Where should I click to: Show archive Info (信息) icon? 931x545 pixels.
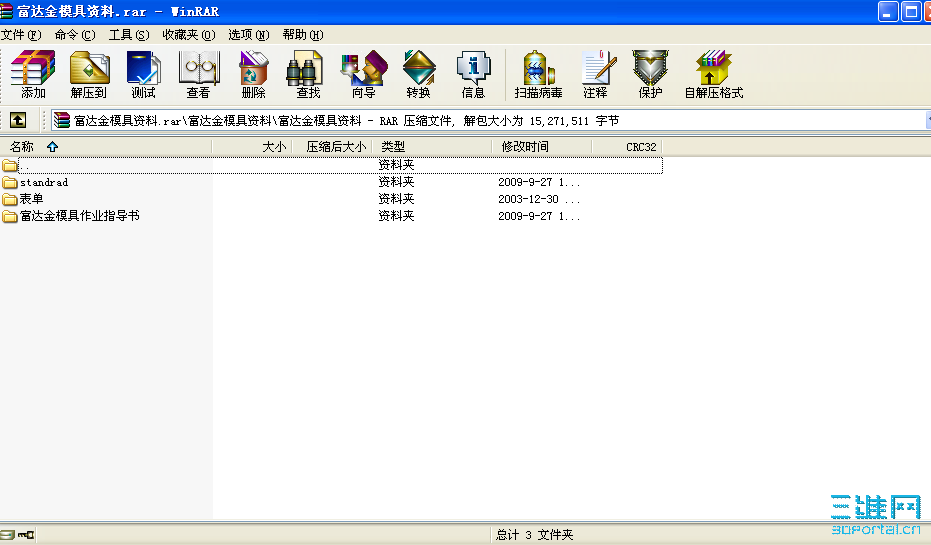(x=473, y=74)
